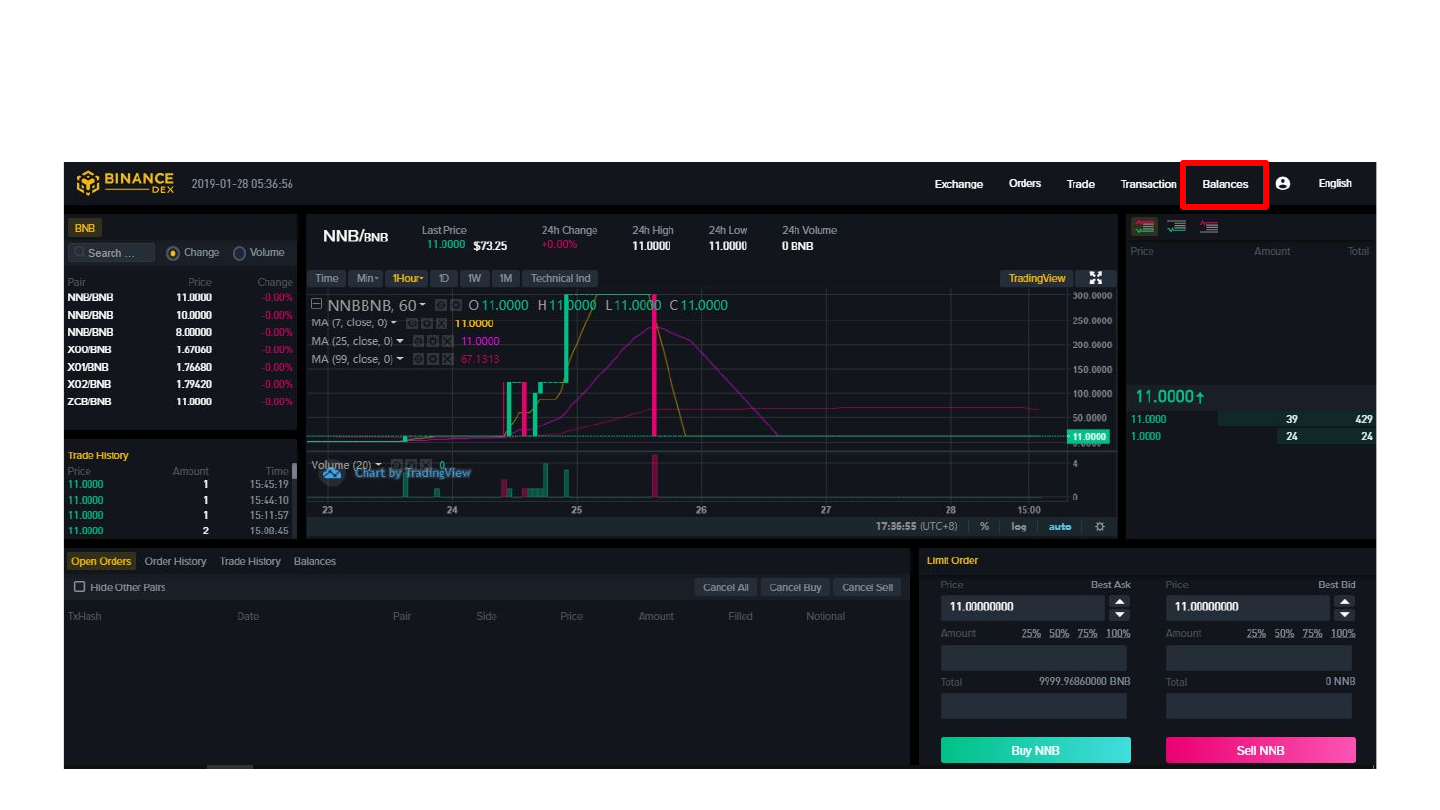This screenshot has width=1440, height=810.
Task: Select the ZCB/BNB pair row
Action: (x=180, y=401)
